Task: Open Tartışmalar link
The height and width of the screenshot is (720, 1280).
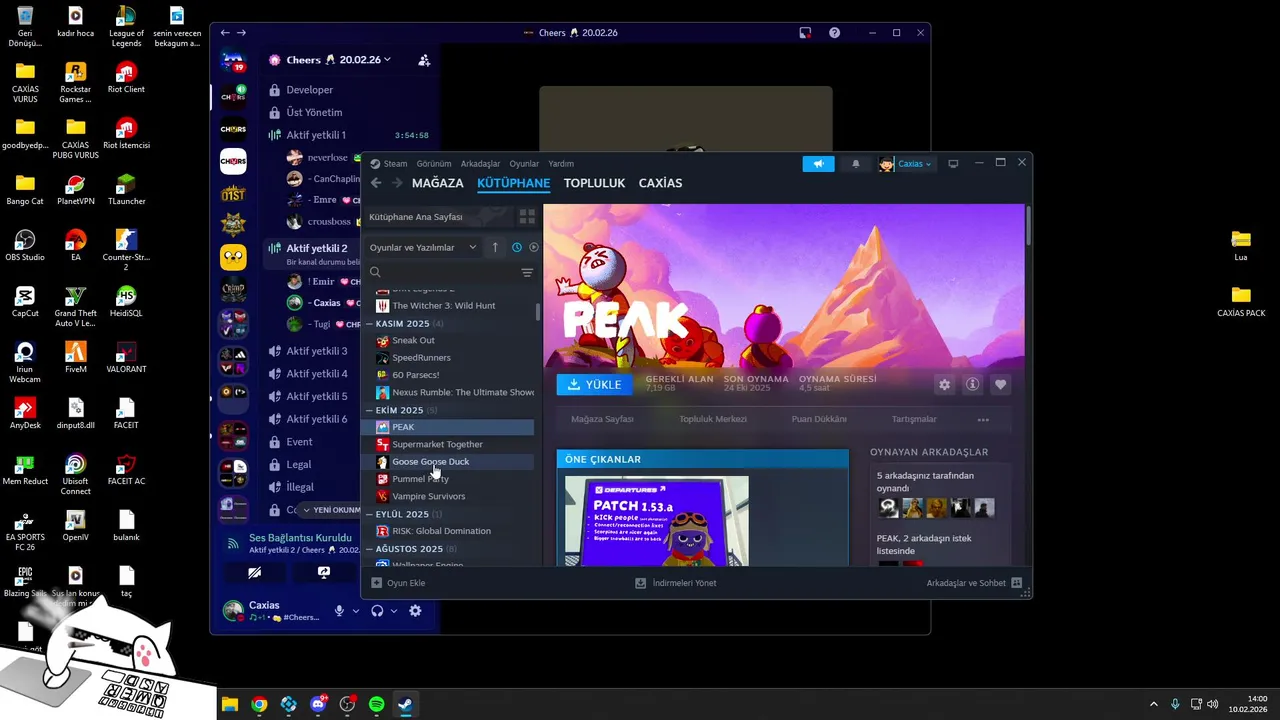Action: point(914,419)
